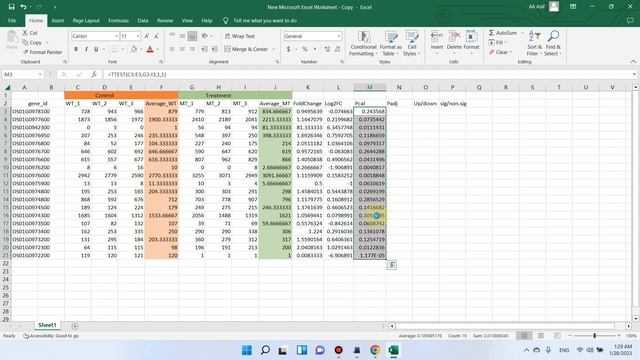The width and height of the screenshot is (640, 360).
Task: Cut the selection with the Cut scissors icon
Action: [x=30, y=33]
